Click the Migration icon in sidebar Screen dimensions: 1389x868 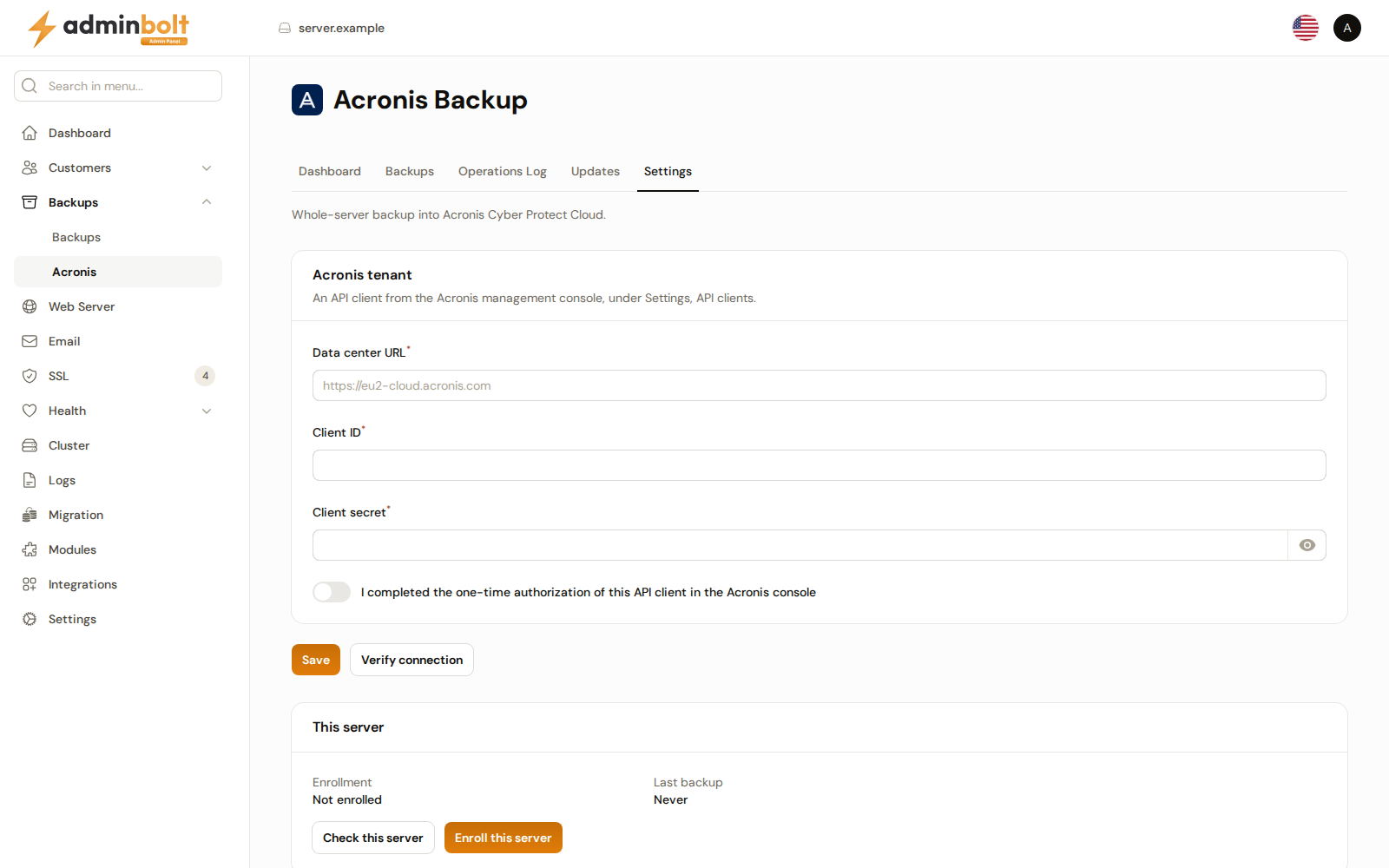(x=30, y=515)
